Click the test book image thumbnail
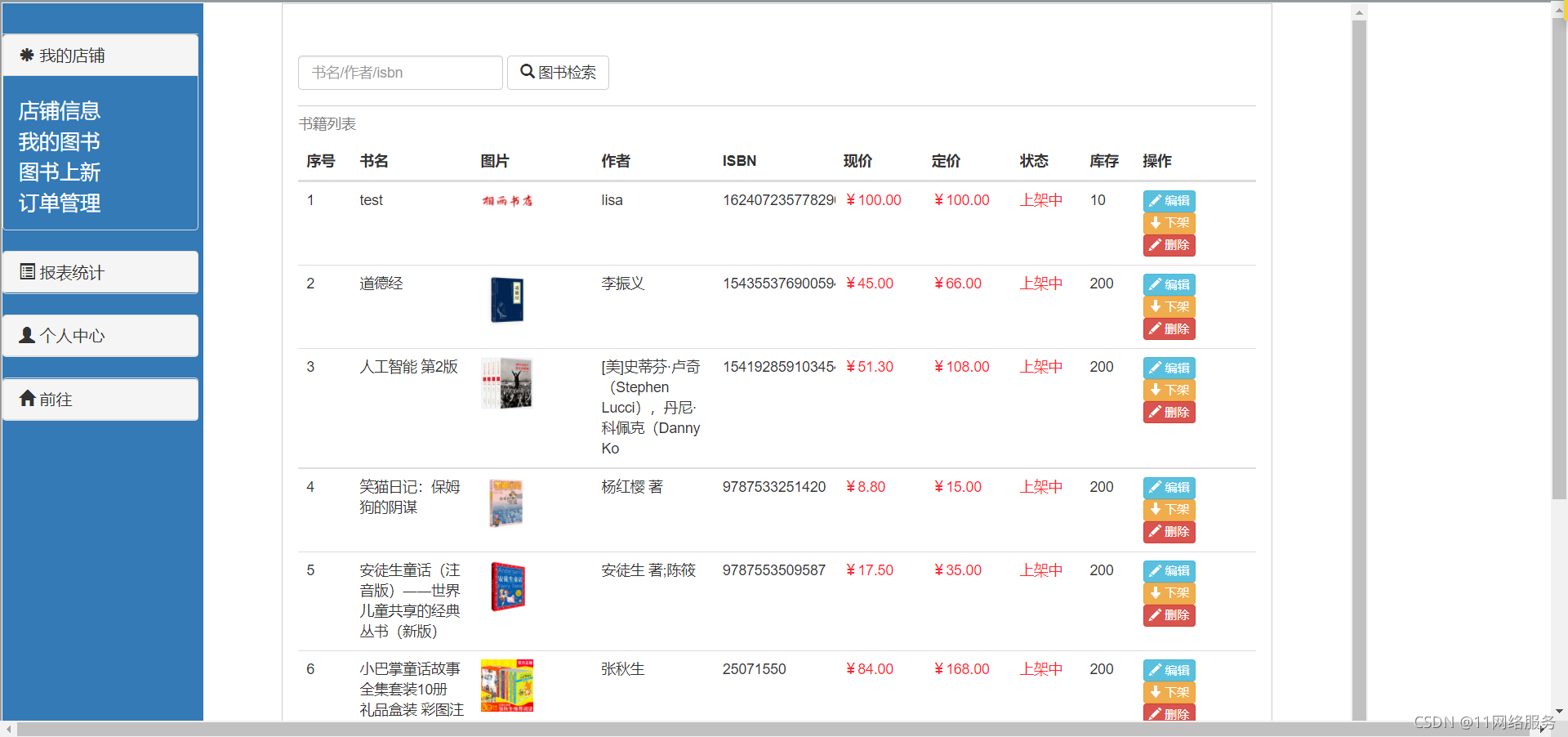The width and height of the screenshot is (1568, 737). pyautogui.click(x=507, y=201)
